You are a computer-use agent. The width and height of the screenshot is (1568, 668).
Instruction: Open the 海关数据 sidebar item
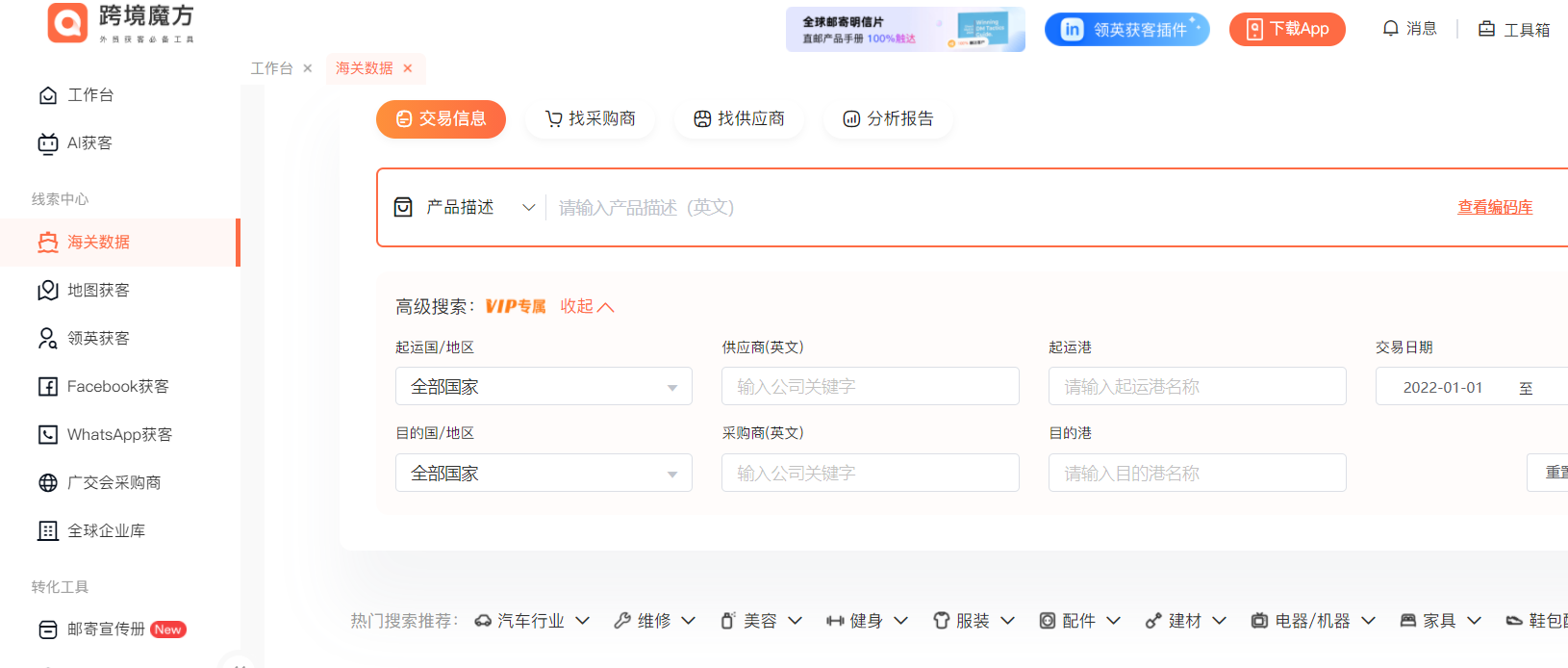point(98,243)
